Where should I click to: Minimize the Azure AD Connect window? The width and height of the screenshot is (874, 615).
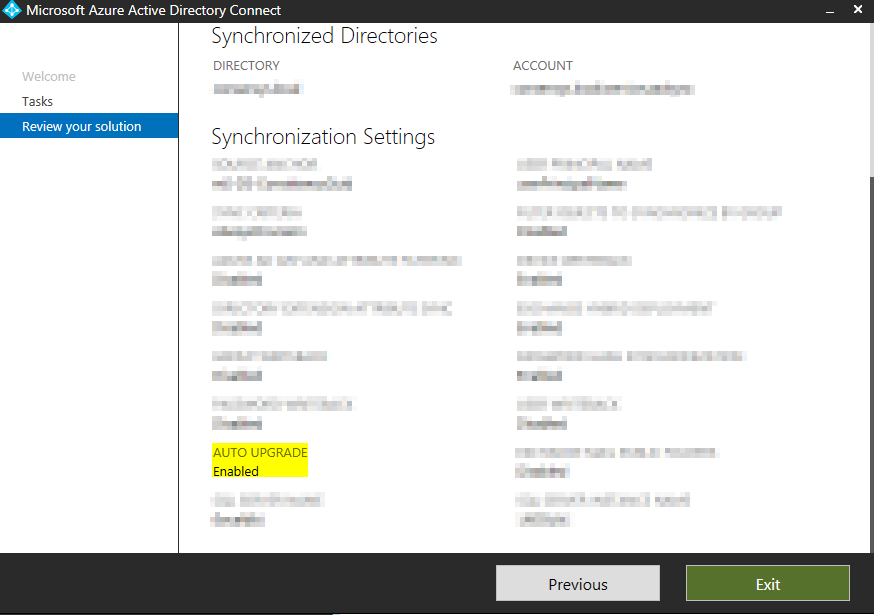pos(830,11)
